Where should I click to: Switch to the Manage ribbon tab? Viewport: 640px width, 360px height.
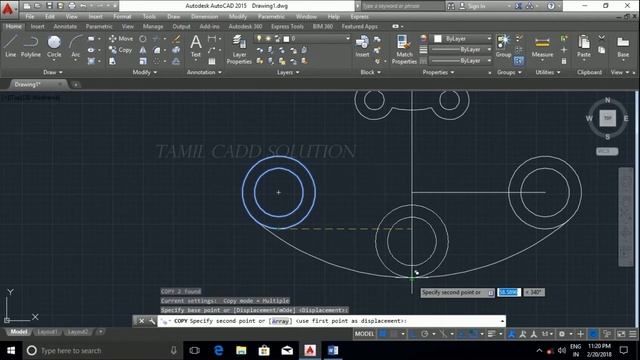click(x=153, y=27)
